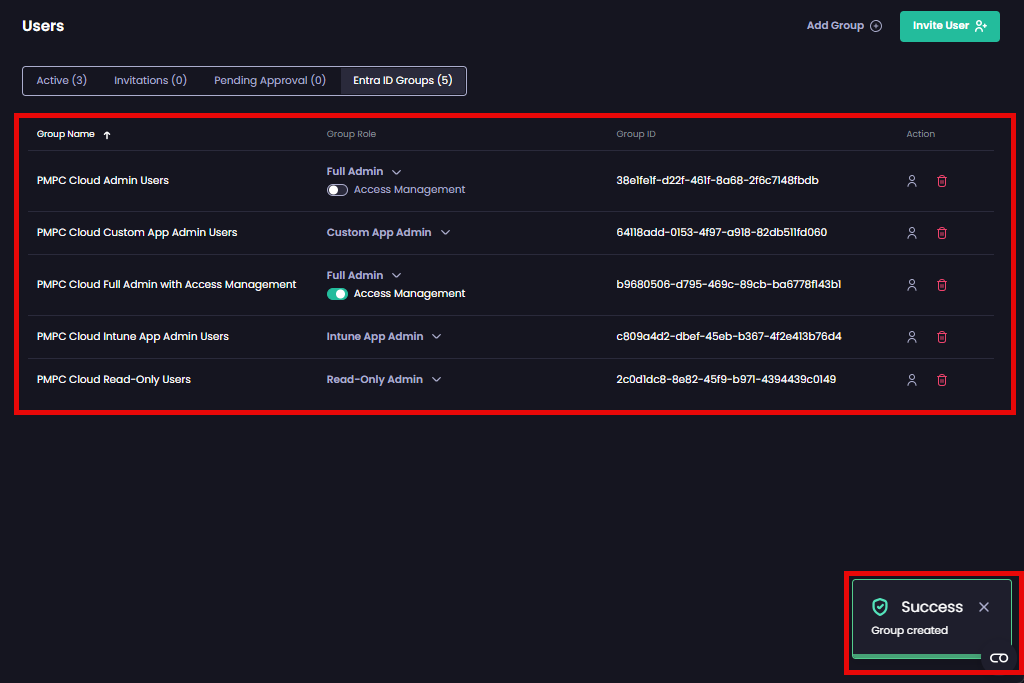The width and height of the screenshot is (1024, 683).
Task: Disable Access Management for PMPC Cloud Full Admin group
Action: pyautogui.click(x=337, y=293)
